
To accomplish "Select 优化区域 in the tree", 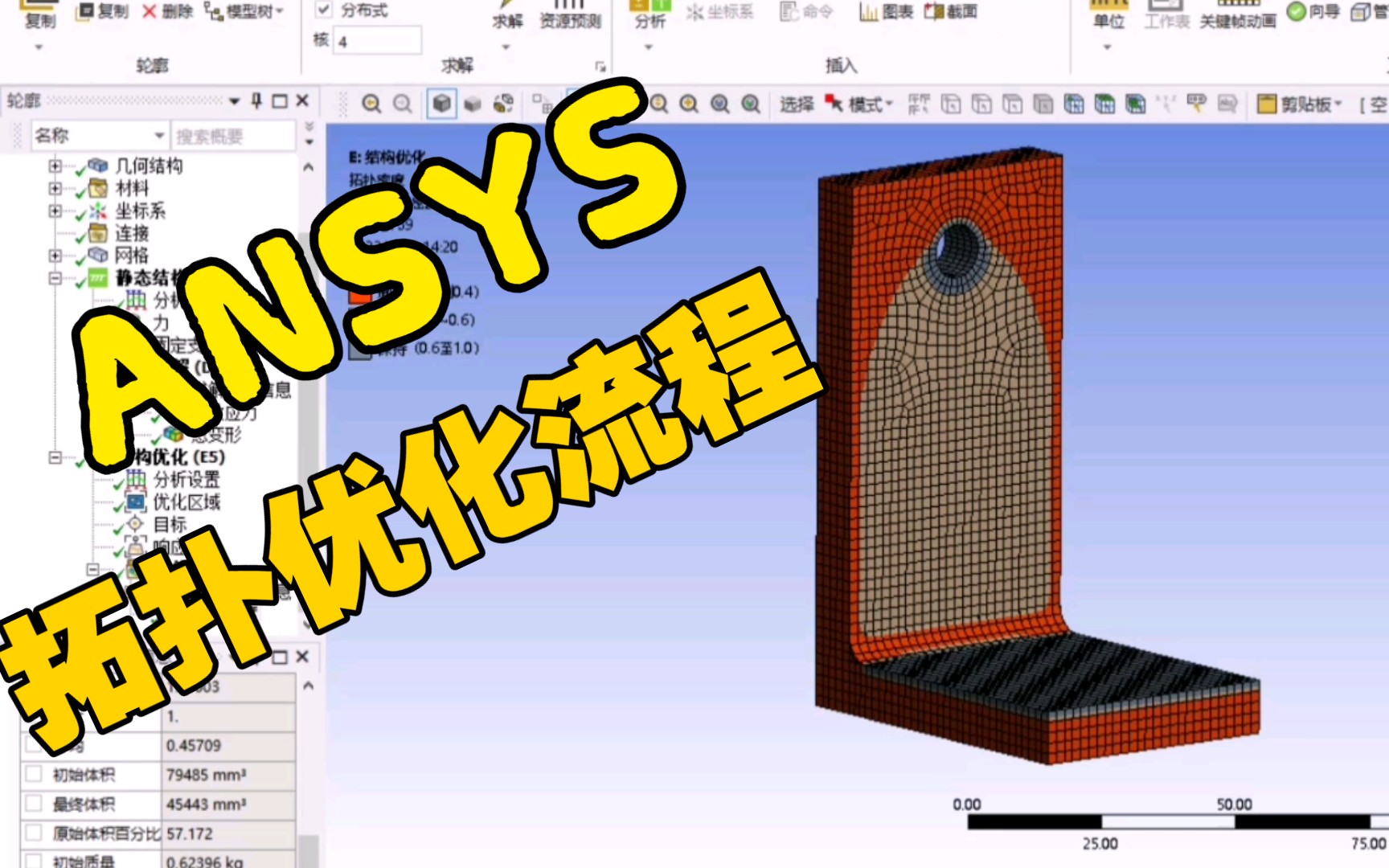I will click(x=186, y=502).
